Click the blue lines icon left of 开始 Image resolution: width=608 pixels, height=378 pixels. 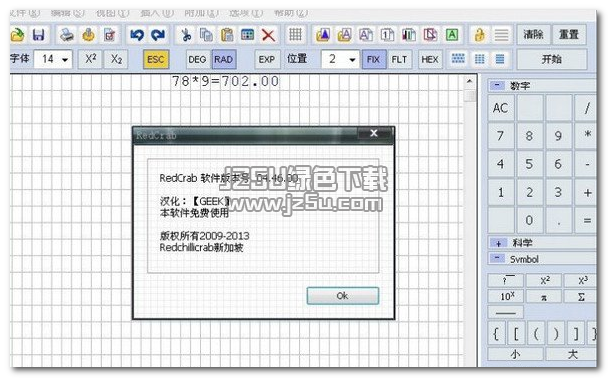[500, 59]
